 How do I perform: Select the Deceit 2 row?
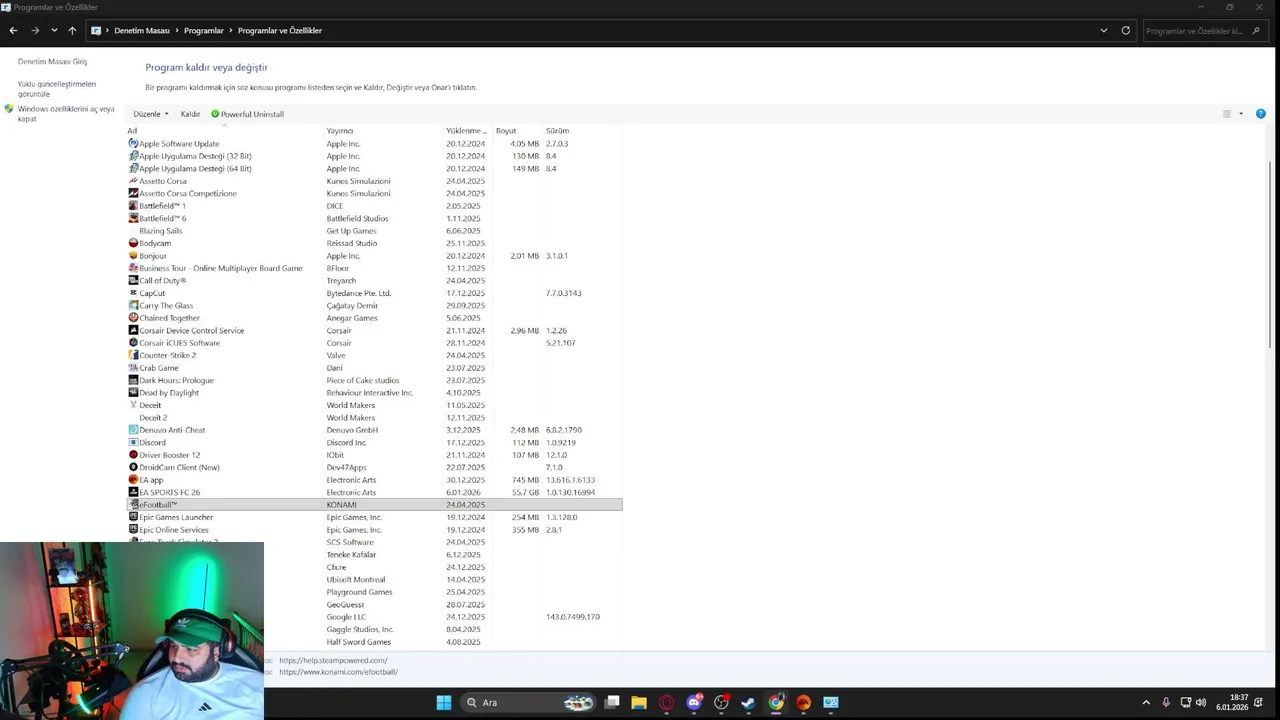(x=375, y=418)
